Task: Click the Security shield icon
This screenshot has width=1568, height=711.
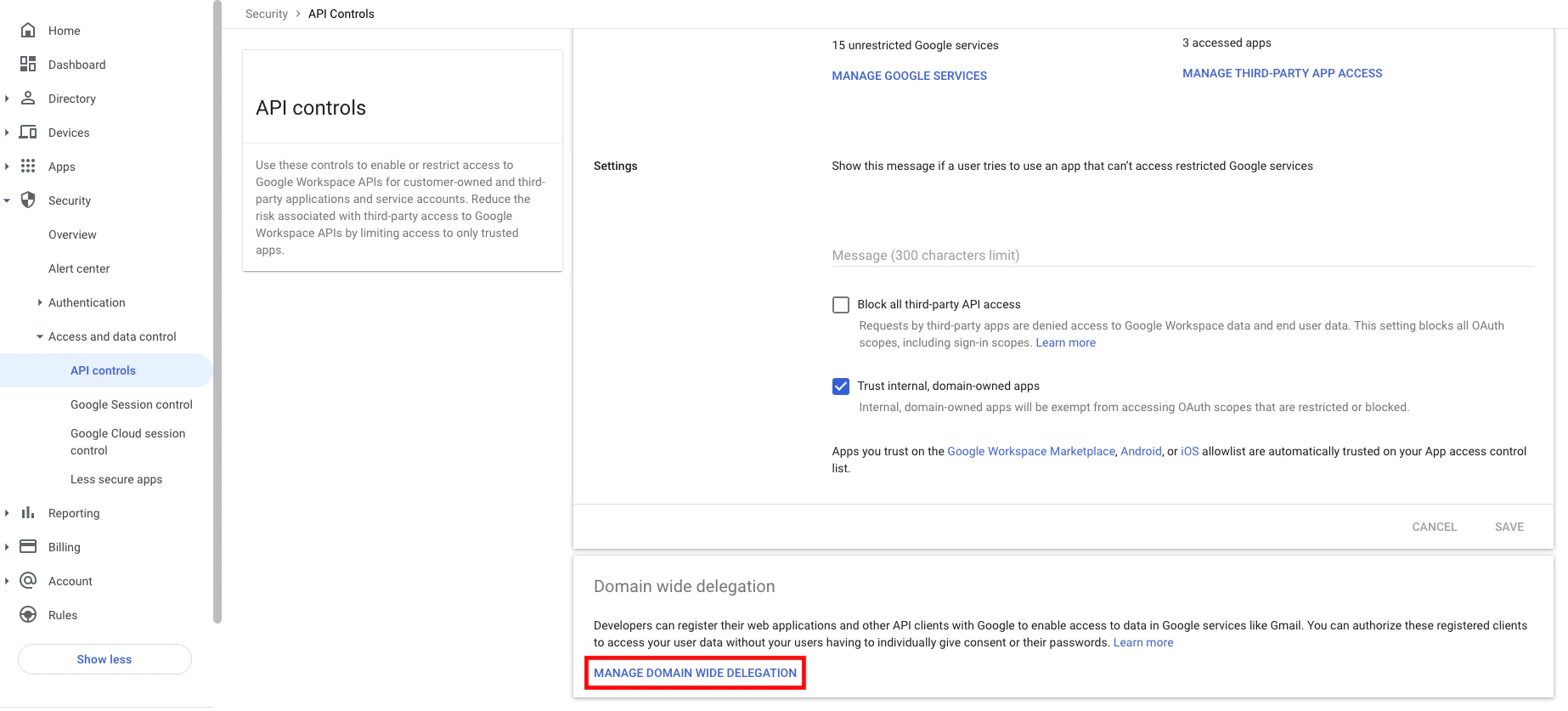Action: click(x=28, y=200)
